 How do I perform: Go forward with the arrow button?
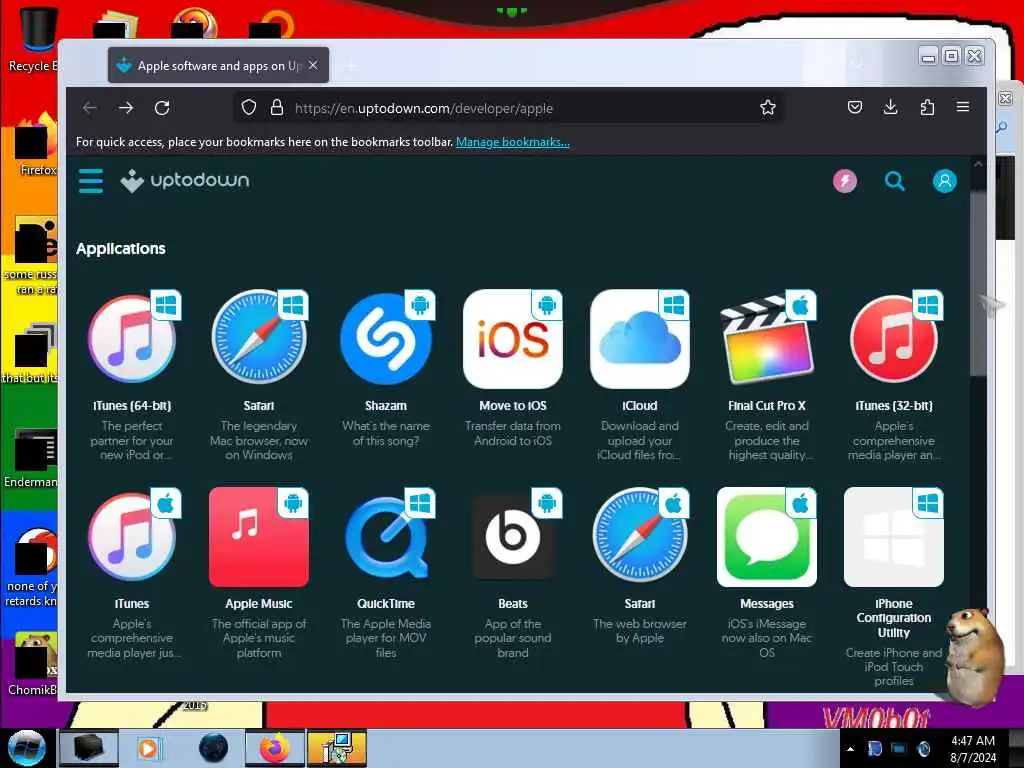click(x=126, y=108)
